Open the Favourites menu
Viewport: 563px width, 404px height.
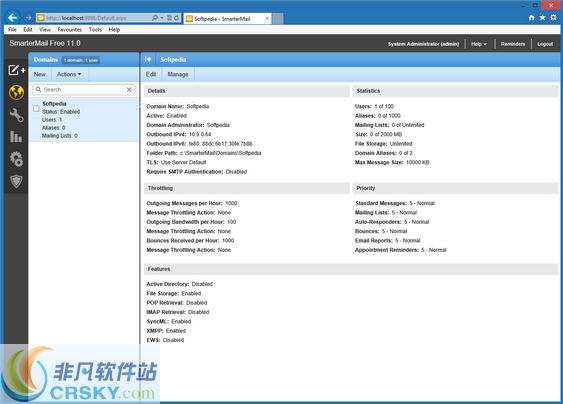coord(70,30)
